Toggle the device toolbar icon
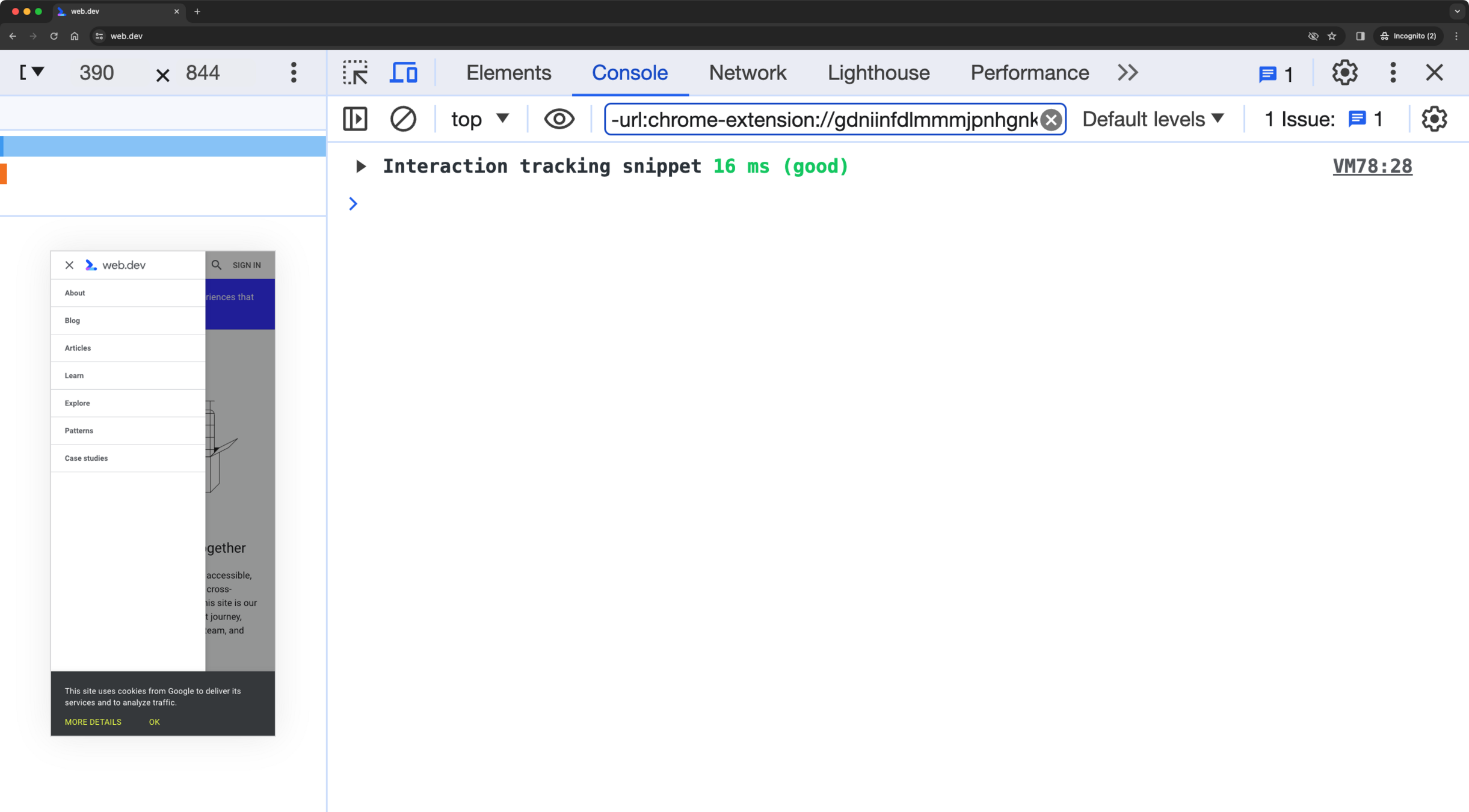Viewport: 1469px width, 812px height. tap(404, 73)
